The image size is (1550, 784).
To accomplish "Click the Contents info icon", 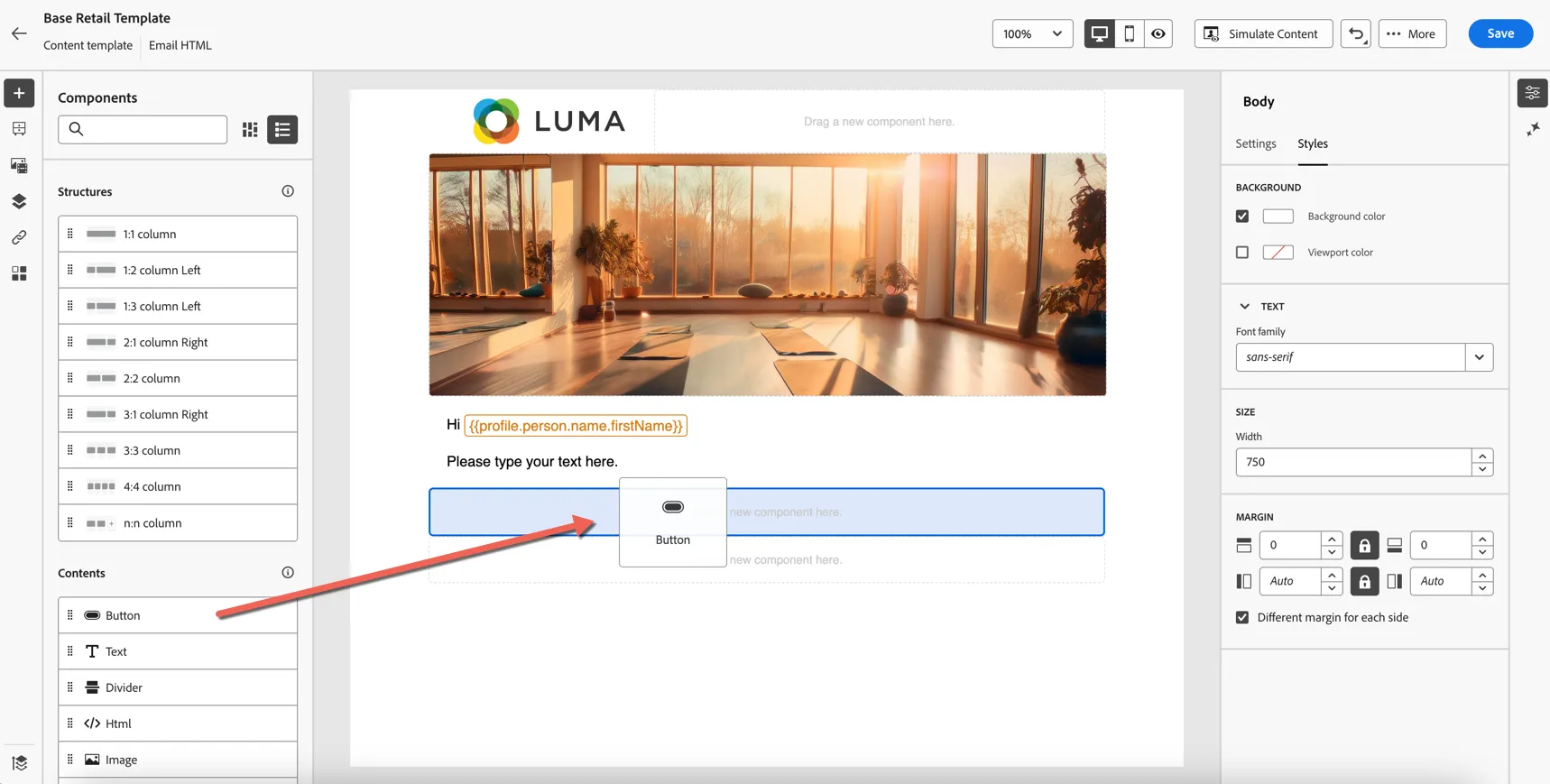I will [x=288, y=573].
